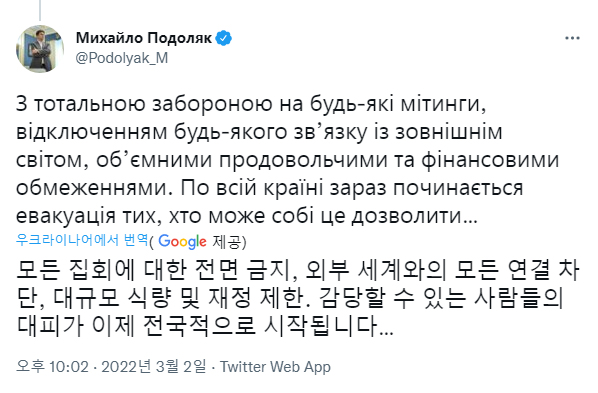Open Михайло Подоляк's profile avatar

pos(40,49)
